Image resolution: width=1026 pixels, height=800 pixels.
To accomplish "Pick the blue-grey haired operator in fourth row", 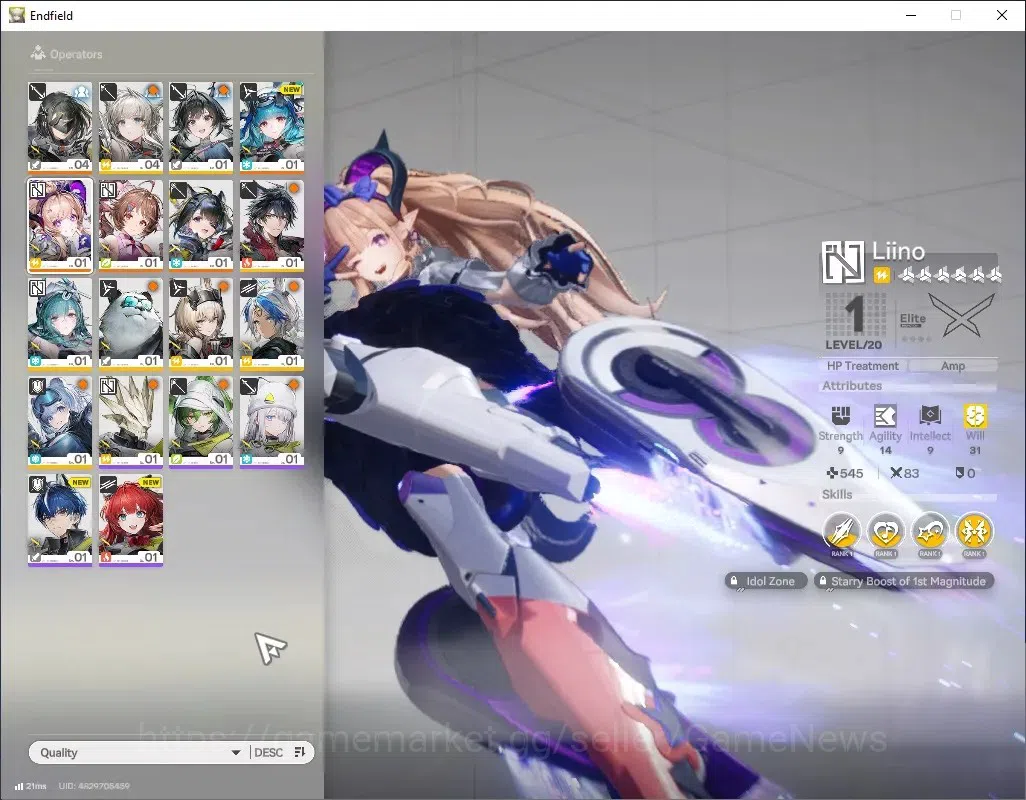I will [x=60, y=421].
